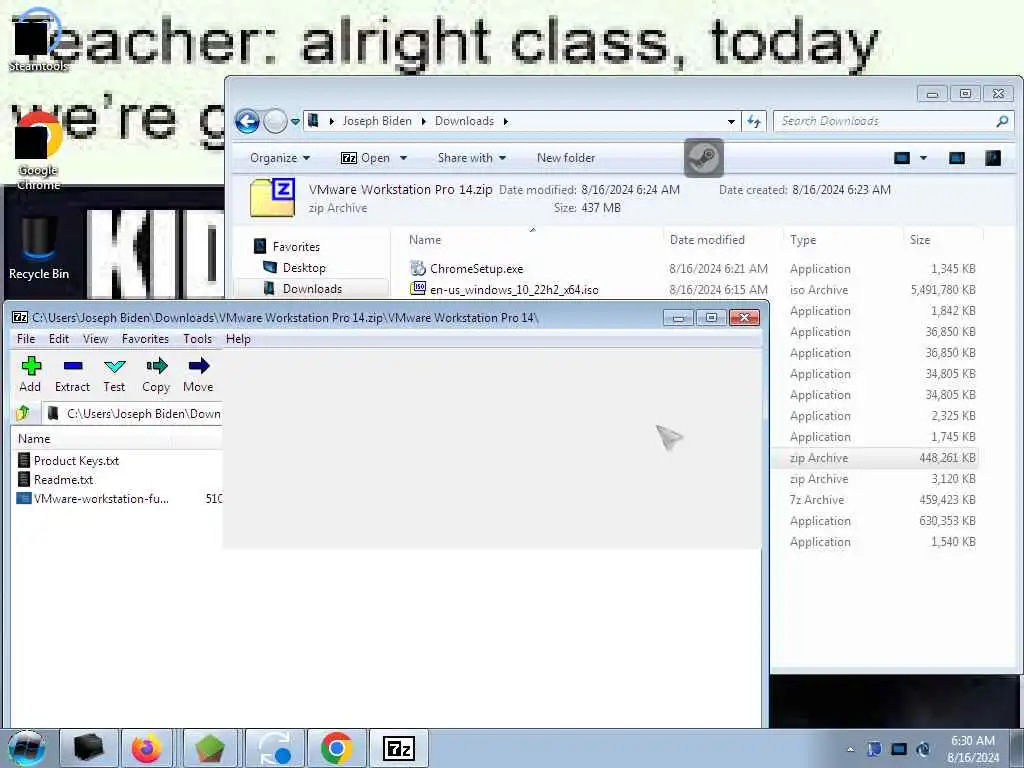1024x768 pixels.
Task: Click the 7-Zip address path field
Action: pyautogui.click(x=134, y=413)
